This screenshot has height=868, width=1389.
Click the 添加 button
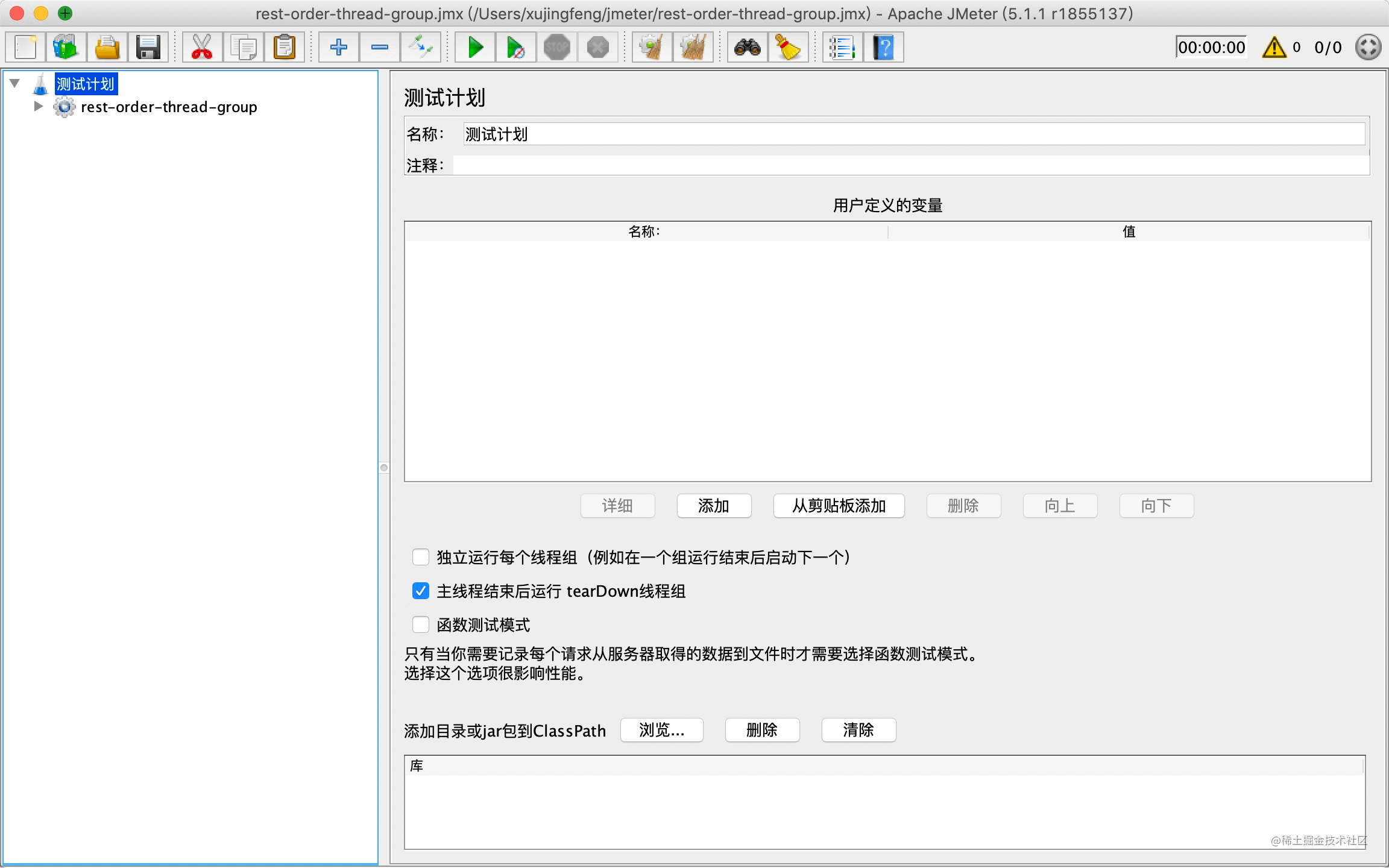pos(714,506)
